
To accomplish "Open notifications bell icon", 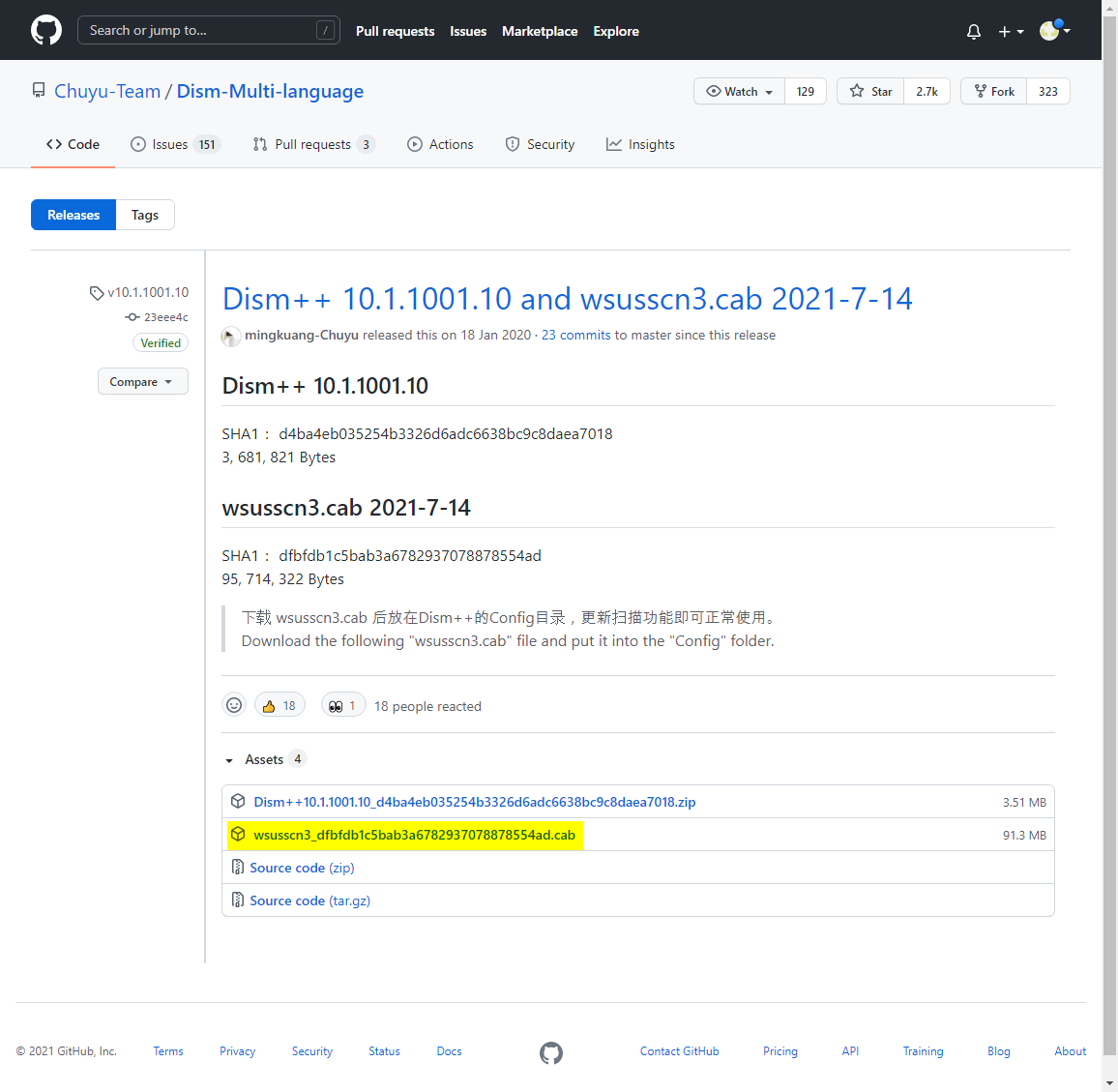I will pos(973,31).
